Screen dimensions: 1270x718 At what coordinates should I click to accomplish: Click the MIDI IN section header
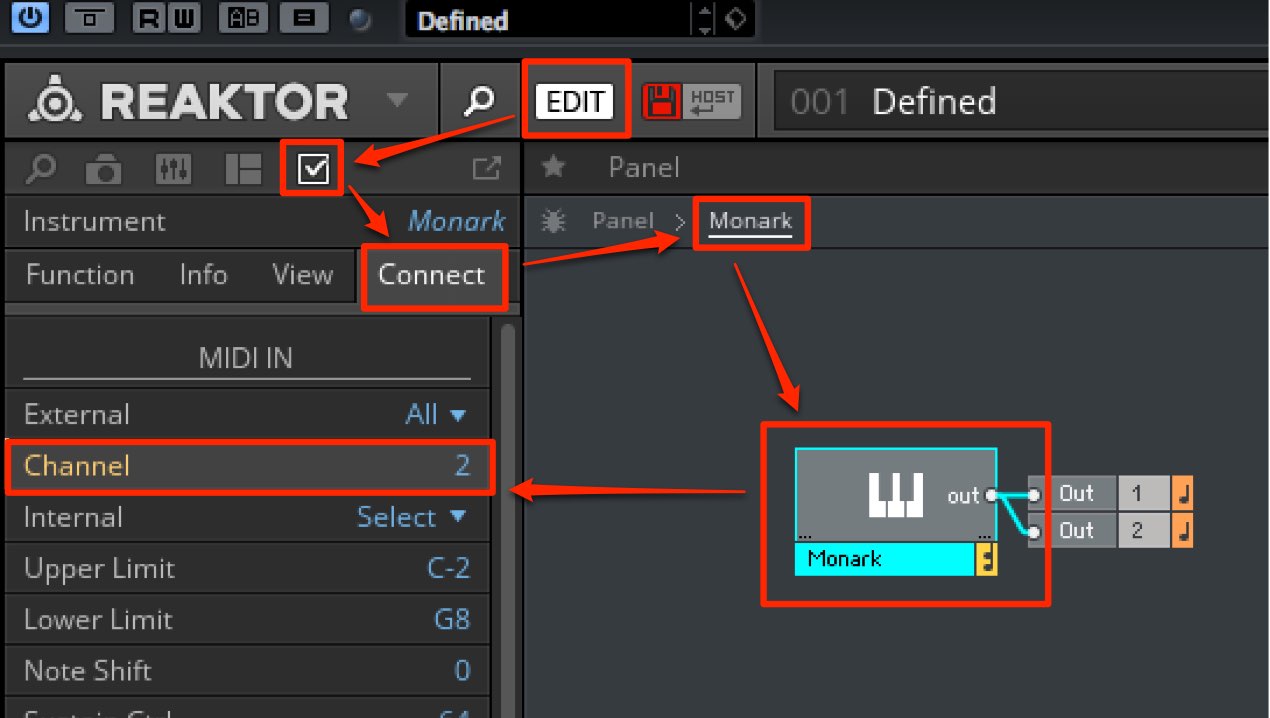click(x=246, y=358)
